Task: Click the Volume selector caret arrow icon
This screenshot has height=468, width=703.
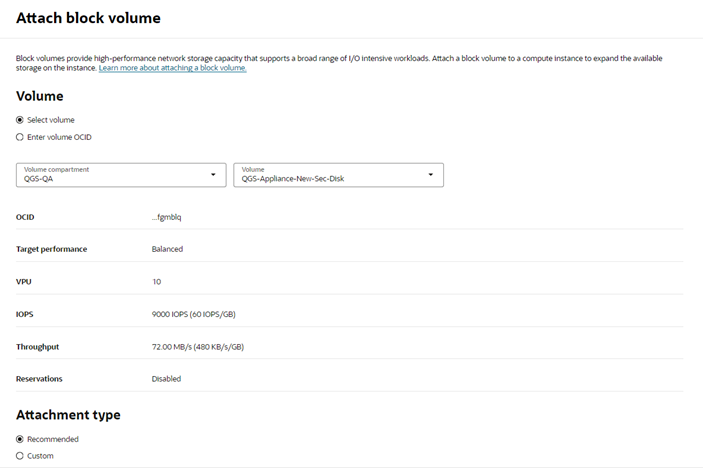Action: [431, 175]
